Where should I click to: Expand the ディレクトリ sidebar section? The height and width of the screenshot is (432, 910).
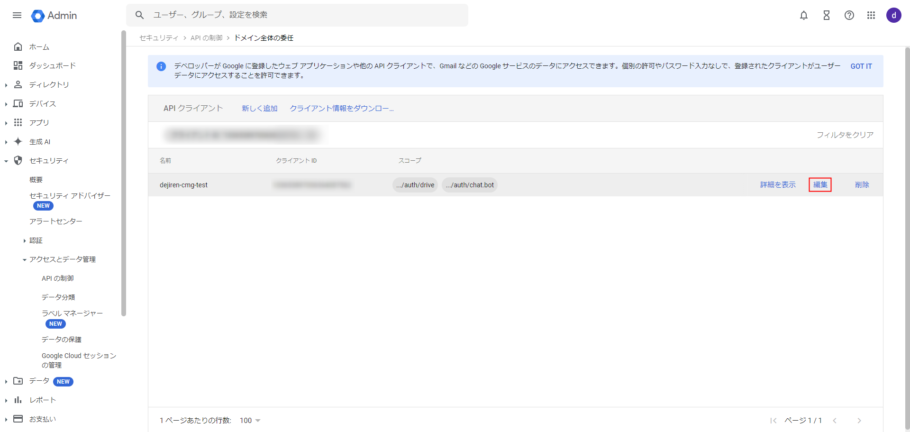click(x=6, y=85)
